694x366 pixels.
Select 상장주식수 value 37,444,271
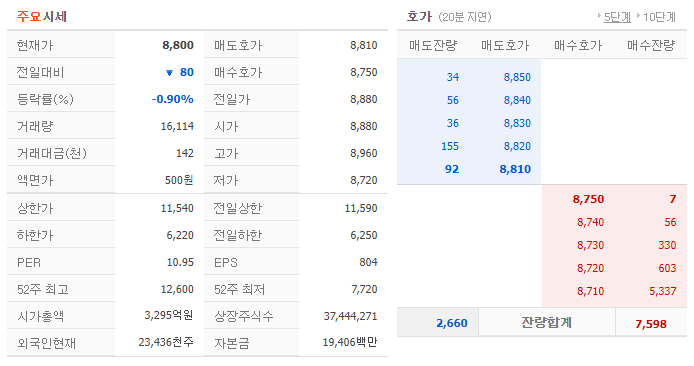(x=351, y=316)
